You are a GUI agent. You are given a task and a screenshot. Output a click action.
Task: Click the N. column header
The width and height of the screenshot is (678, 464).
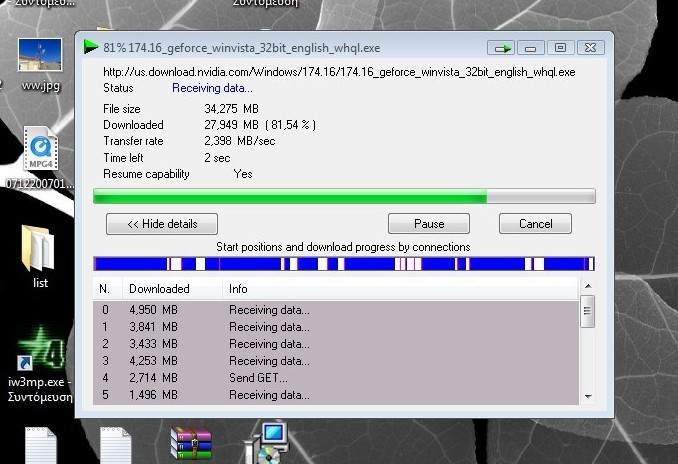pyautogui.click(x=108, y=289)
